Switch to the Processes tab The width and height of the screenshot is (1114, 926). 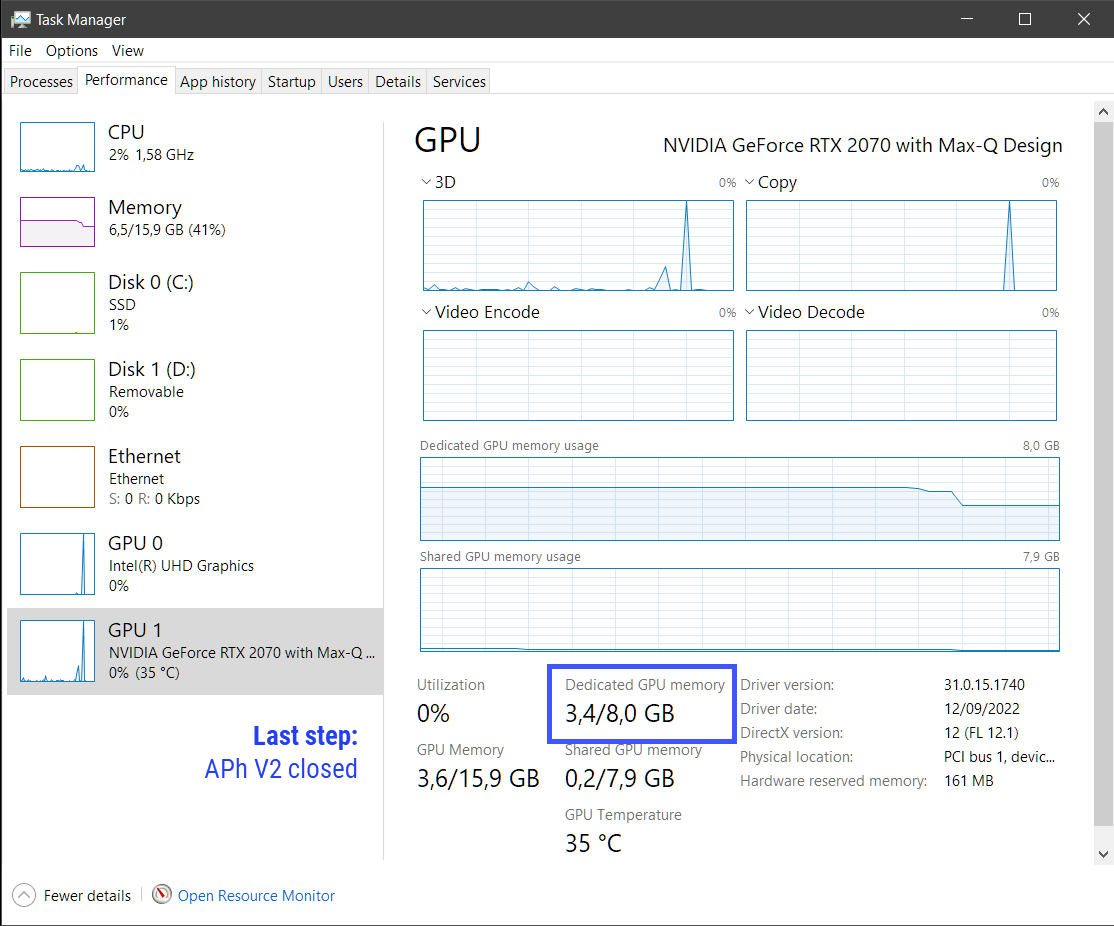(40, 80)
